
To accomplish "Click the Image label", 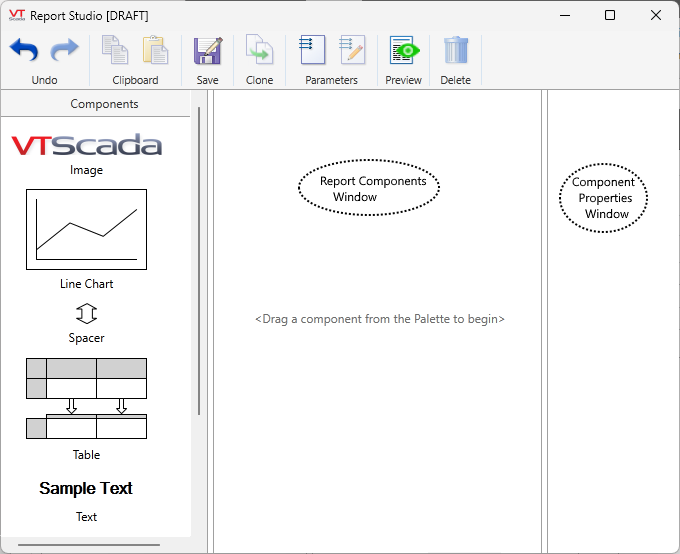I will 86,170.
